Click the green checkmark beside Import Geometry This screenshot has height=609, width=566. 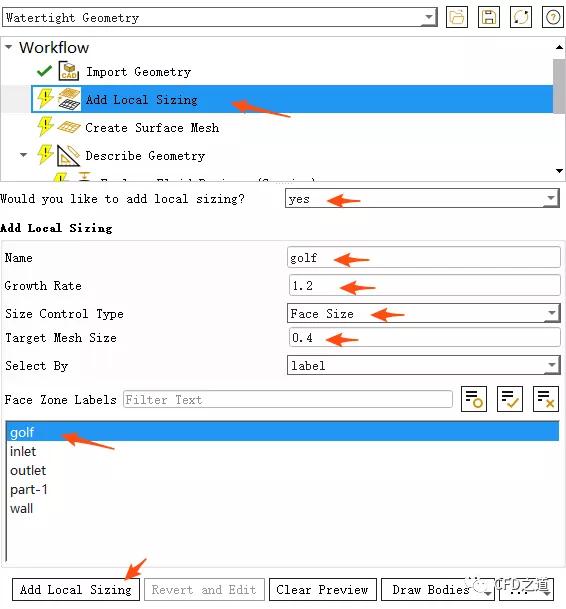pyautogui.click(x=44, y=71)
